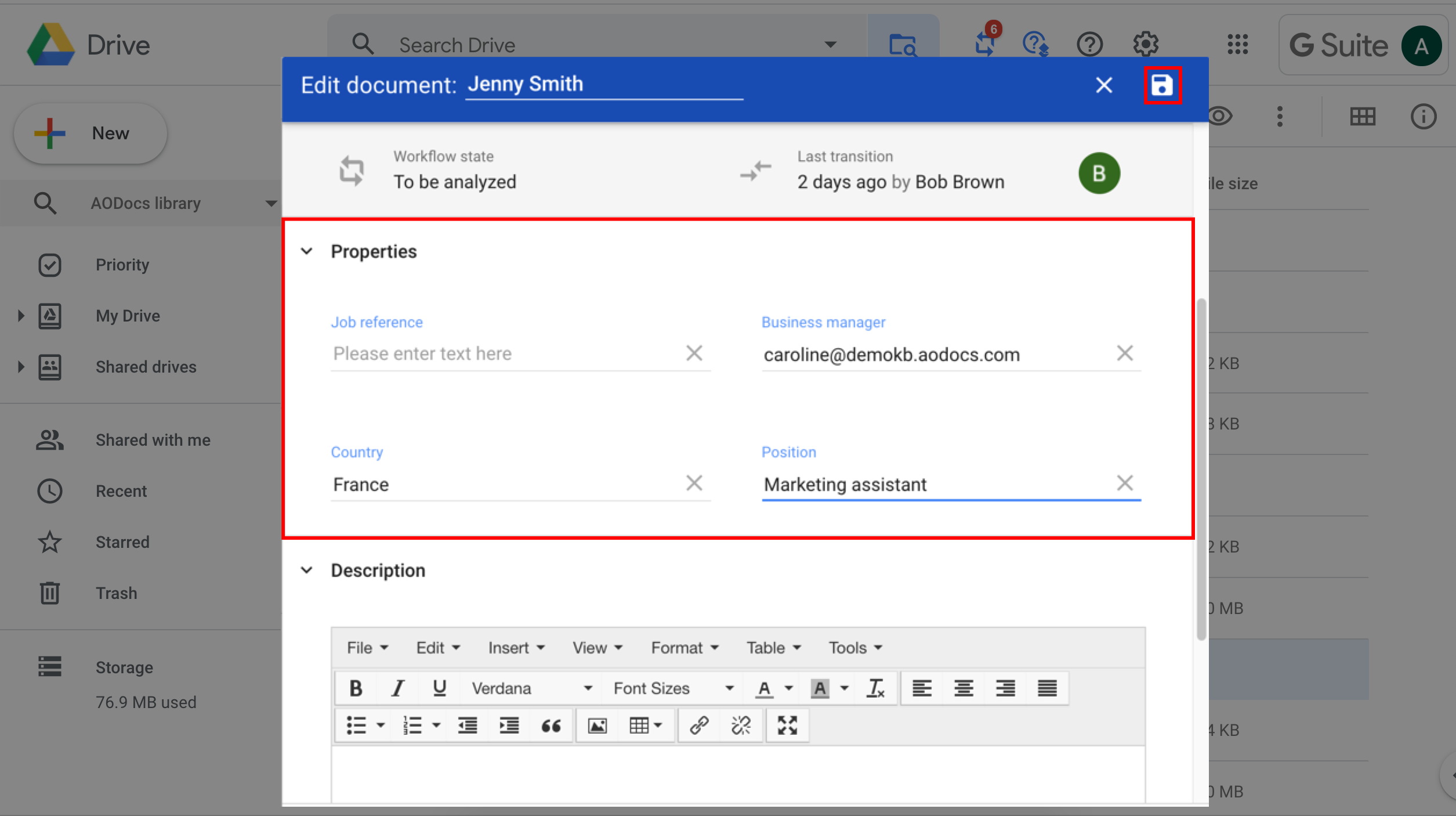Clear the Business manager field
1456x816 pixels.
click(x=1125, y=353)
